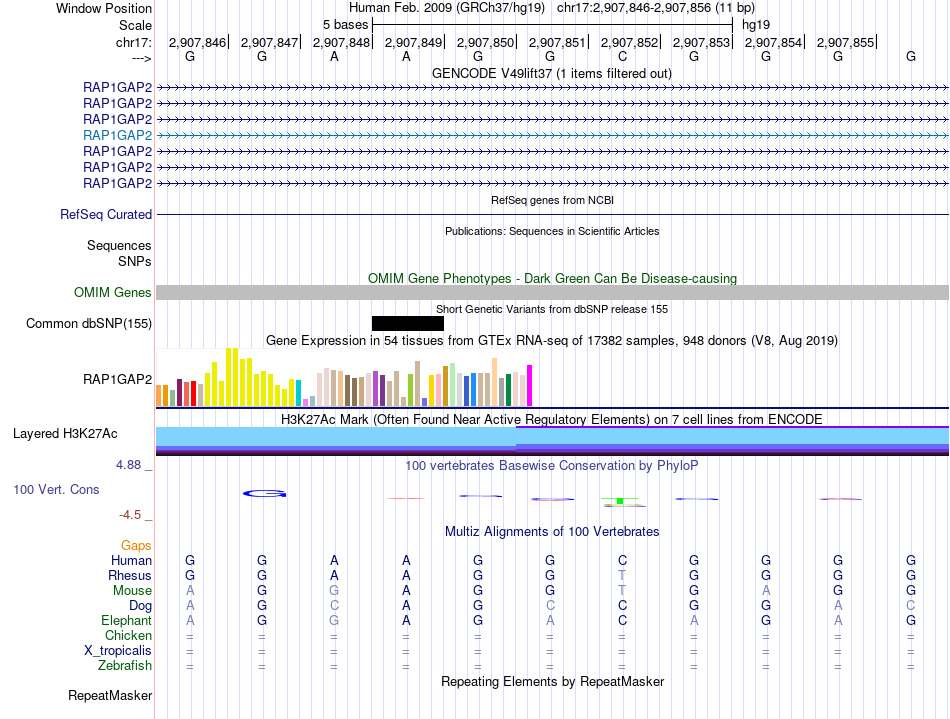This screenshot has width=950, height=719.
Task: Click the large blue G conservation logo
Action: (265, 494)
